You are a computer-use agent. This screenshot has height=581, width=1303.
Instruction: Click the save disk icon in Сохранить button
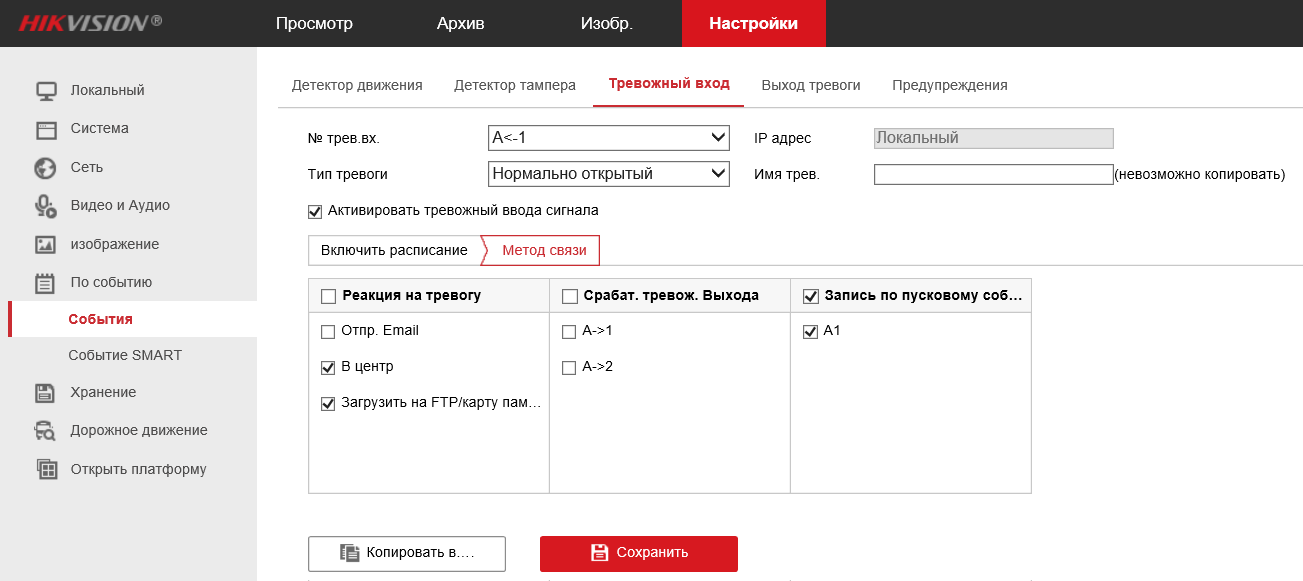(600, 553)
